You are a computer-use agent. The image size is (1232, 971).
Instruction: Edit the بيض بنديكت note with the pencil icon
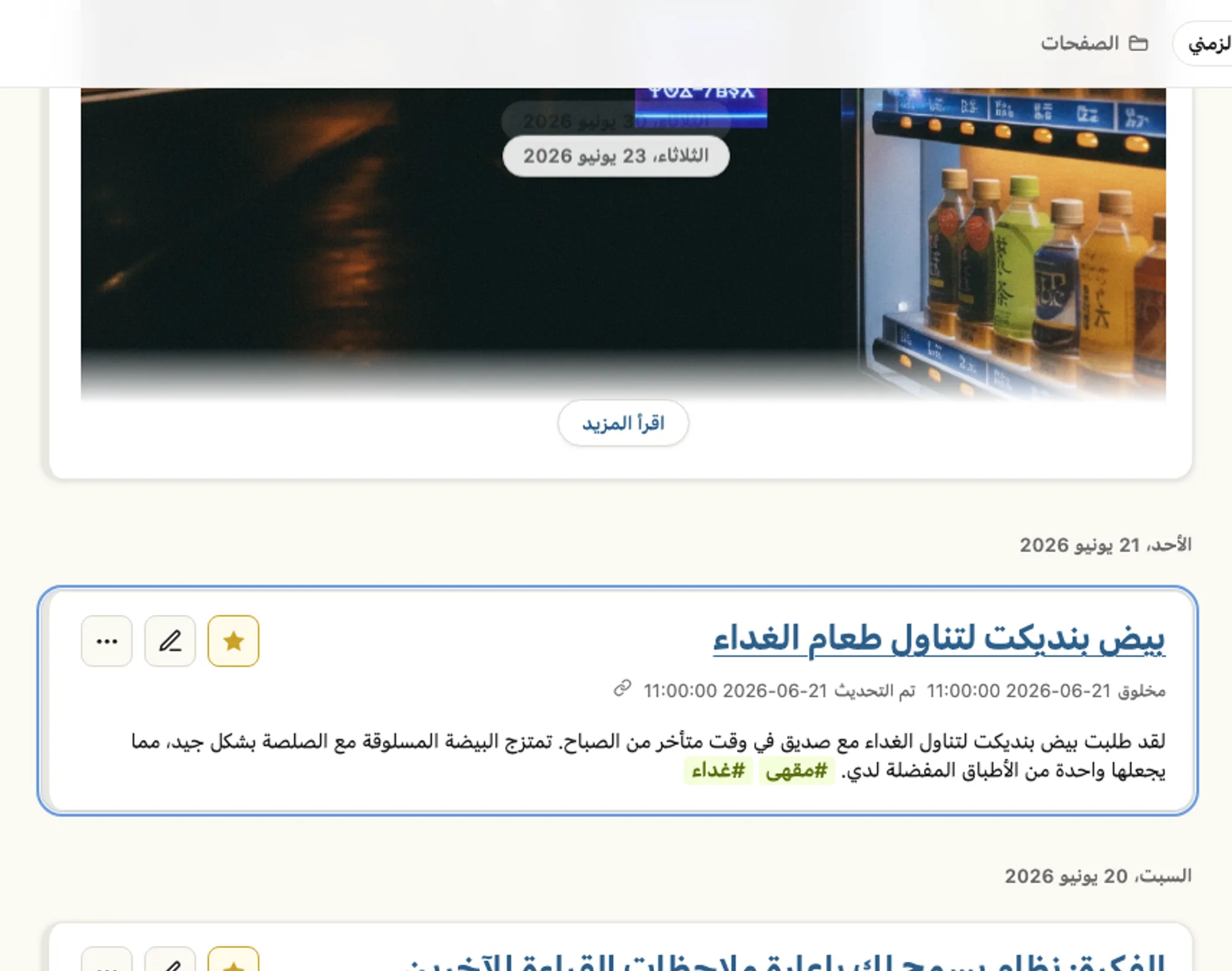pos(170,640)
